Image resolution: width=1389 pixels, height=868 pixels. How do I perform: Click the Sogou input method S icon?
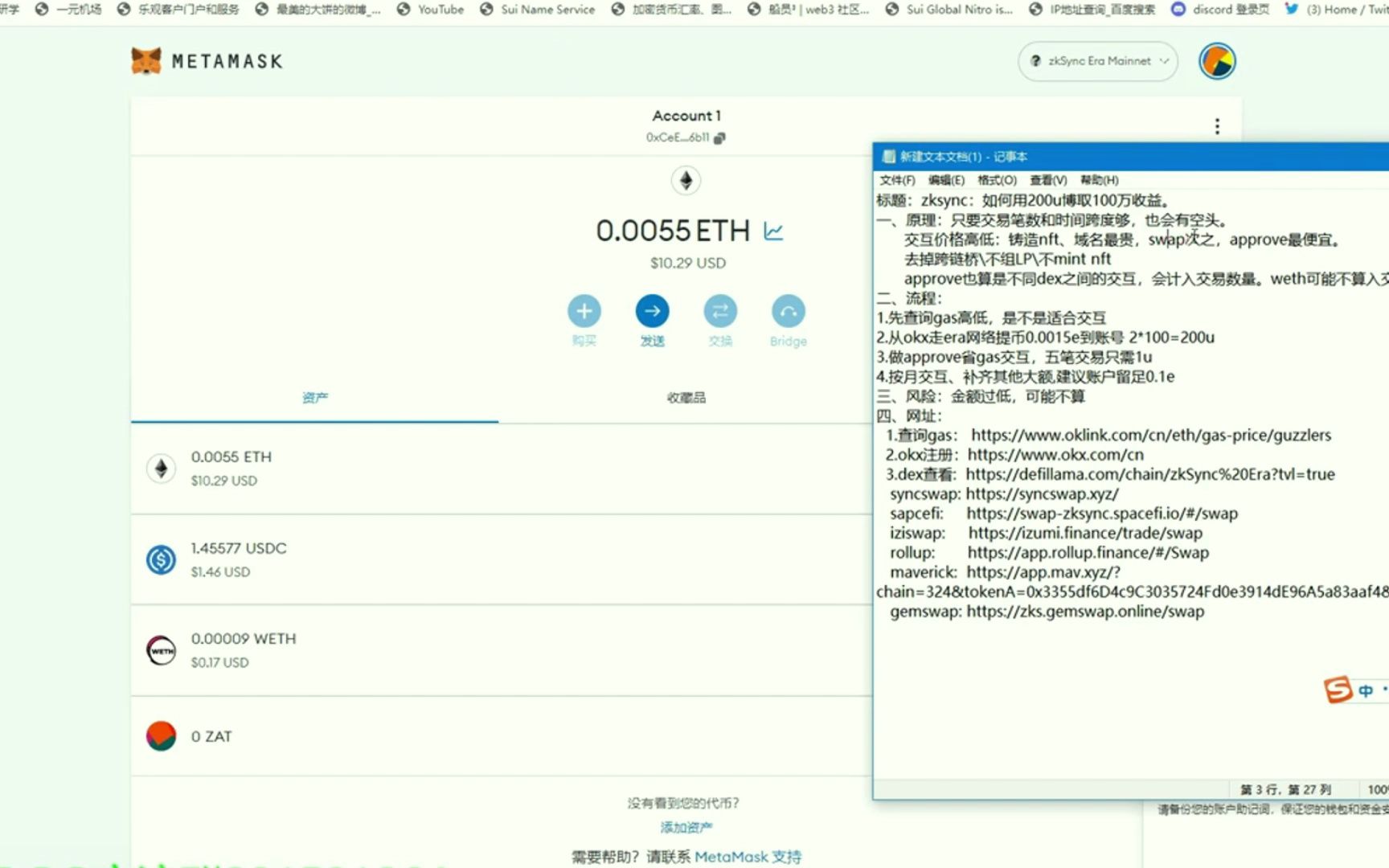tap(1338, 690)
